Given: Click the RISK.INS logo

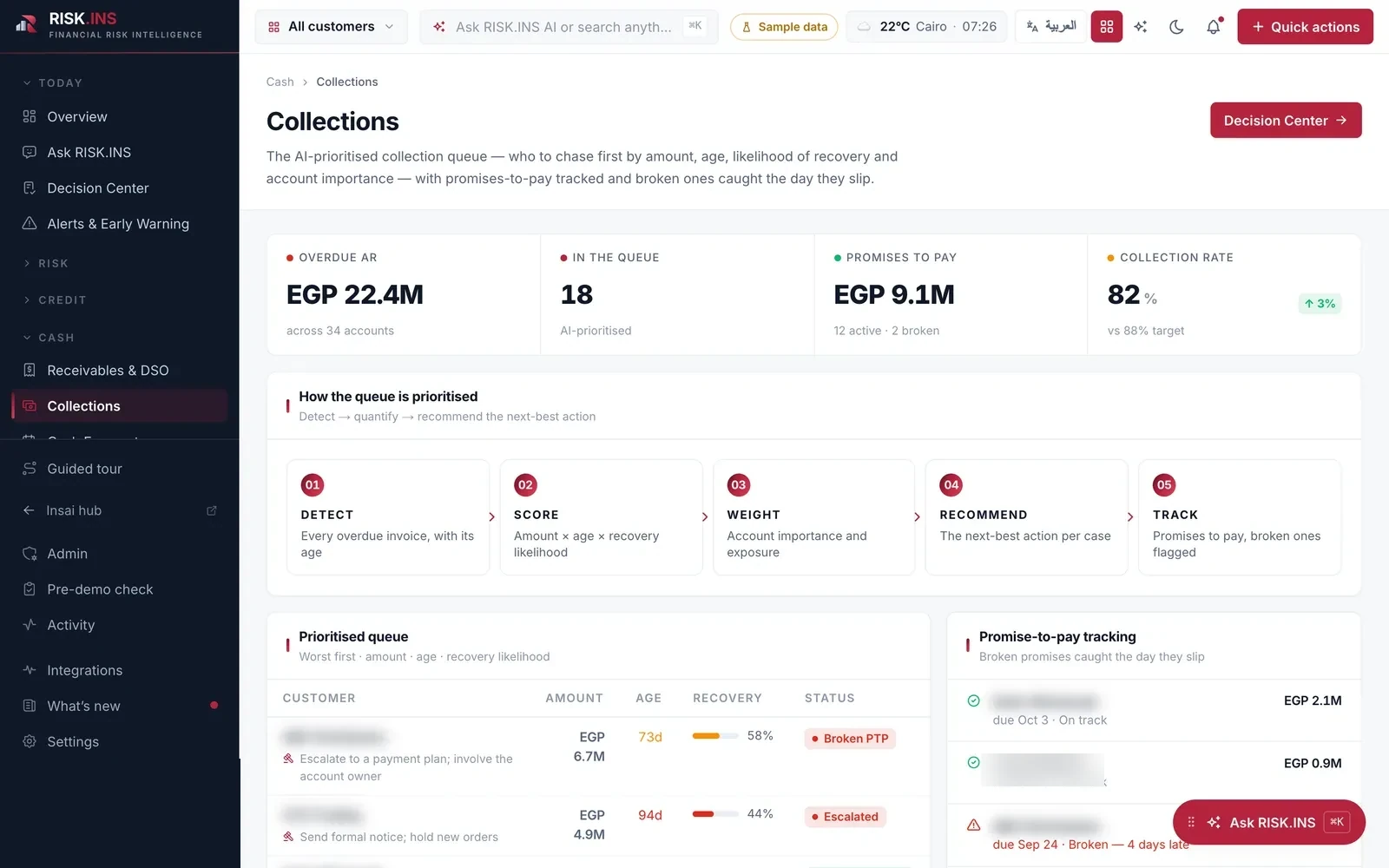Looking at the screenshot, I should [x=109, y=25].
